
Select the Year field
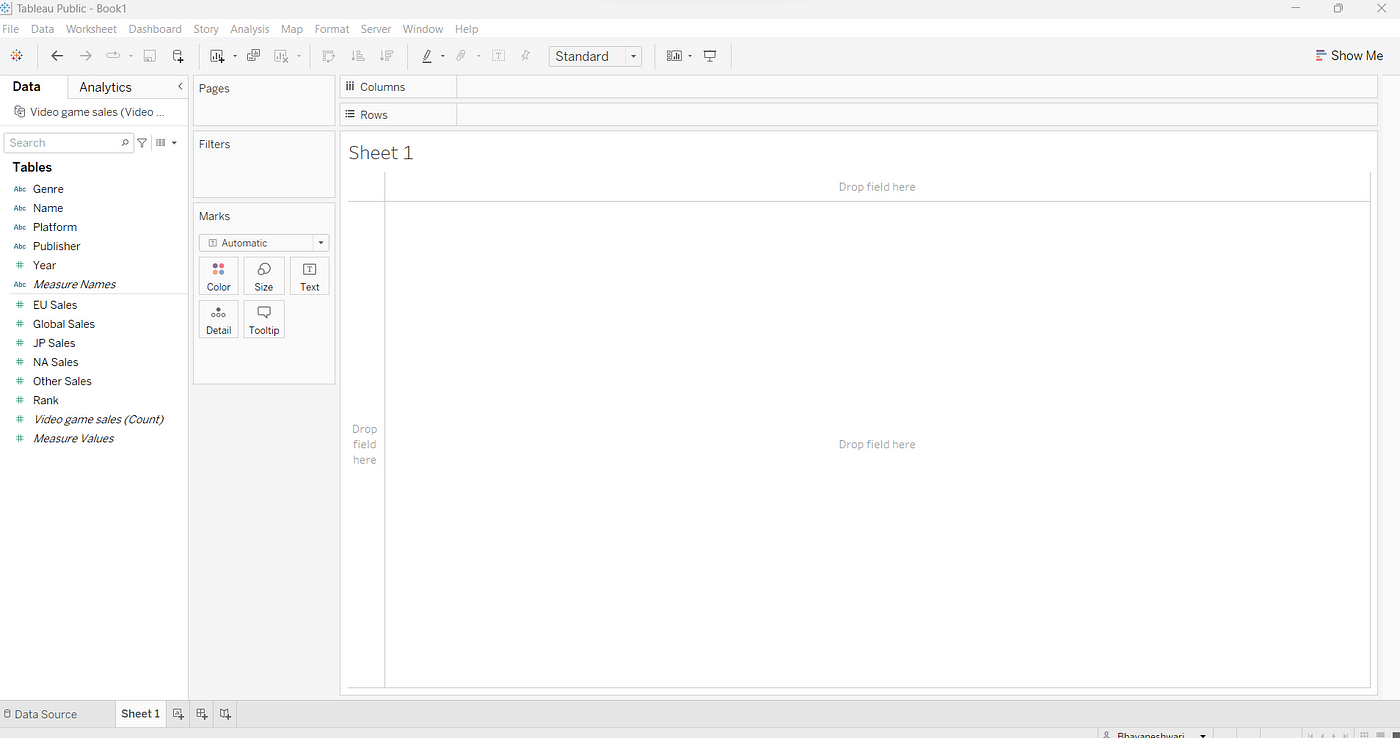(x=45, y=265)
